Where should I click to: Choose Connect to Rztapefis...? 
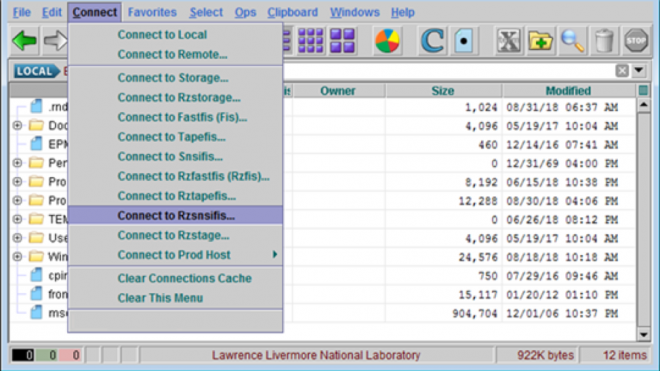[x=175, y=196]
